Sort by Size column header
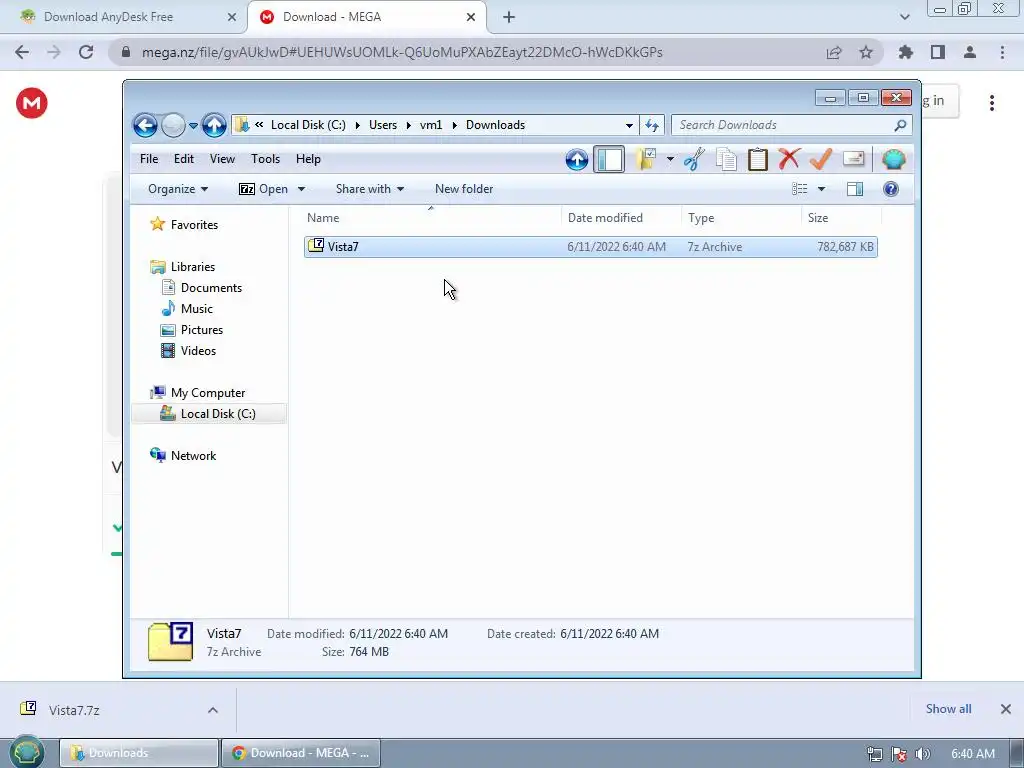 tap(841, 217)
